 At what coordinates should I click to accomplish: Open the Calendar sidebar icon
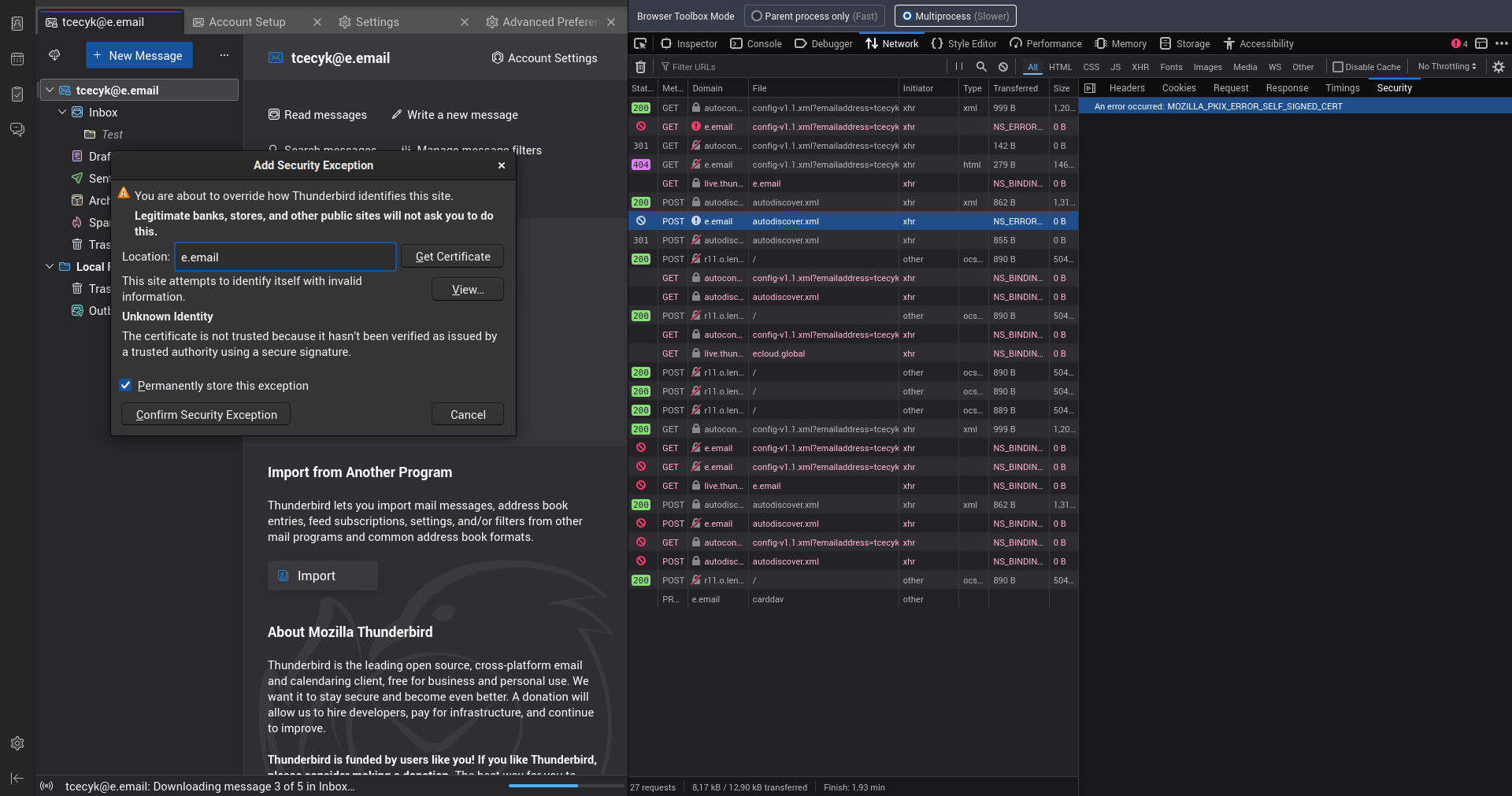(17, 59)
